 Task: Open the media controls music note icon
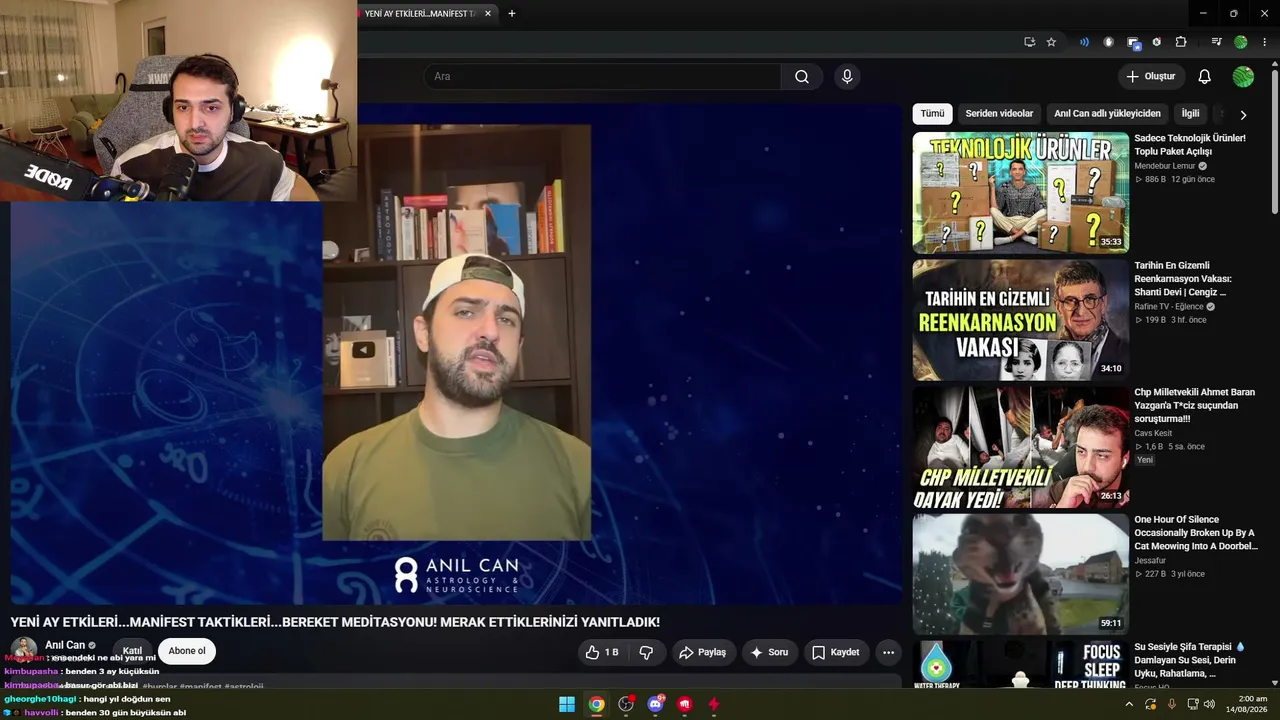pyautogui.click(x=1216, y=42)
